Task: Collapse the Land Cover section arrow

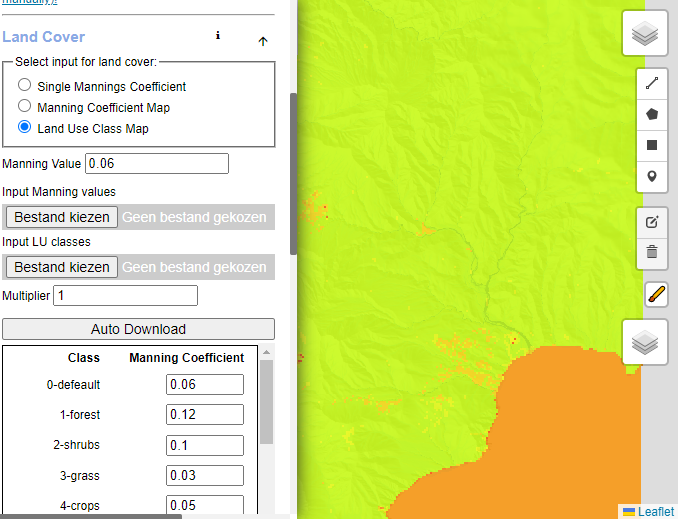Action: [263, 41]
